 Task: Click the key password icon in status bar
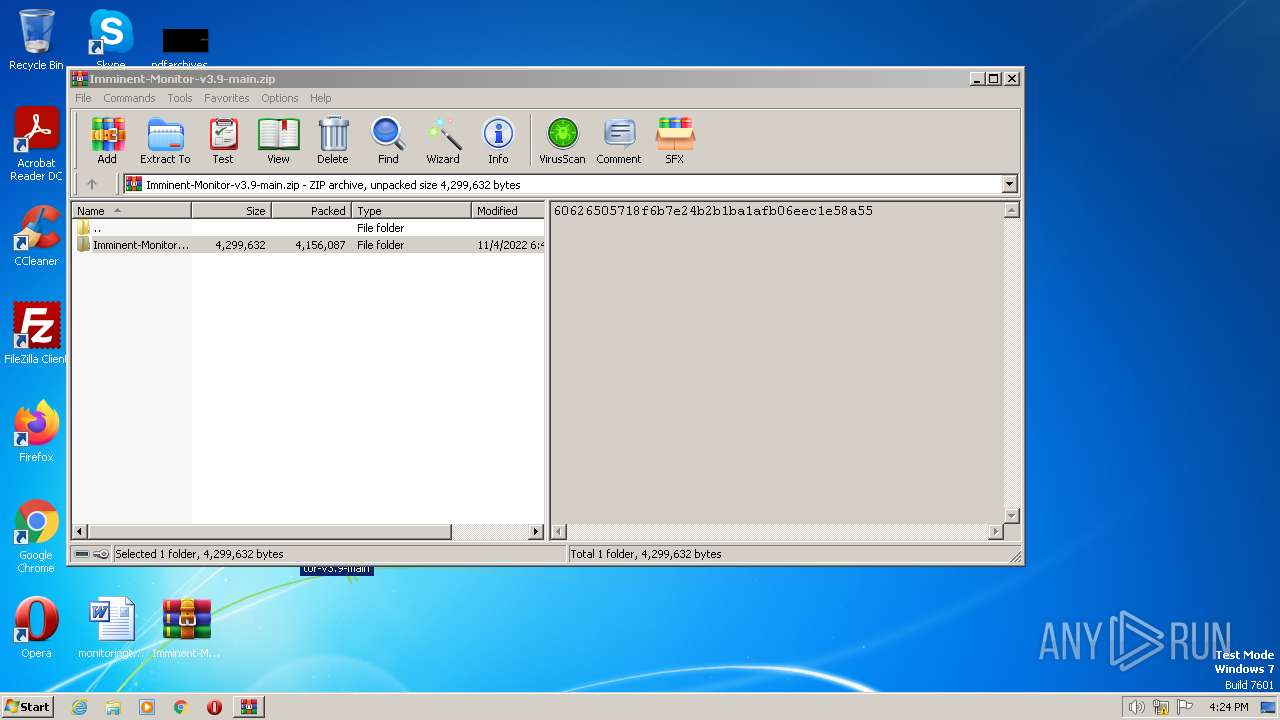tap(101, 554)
